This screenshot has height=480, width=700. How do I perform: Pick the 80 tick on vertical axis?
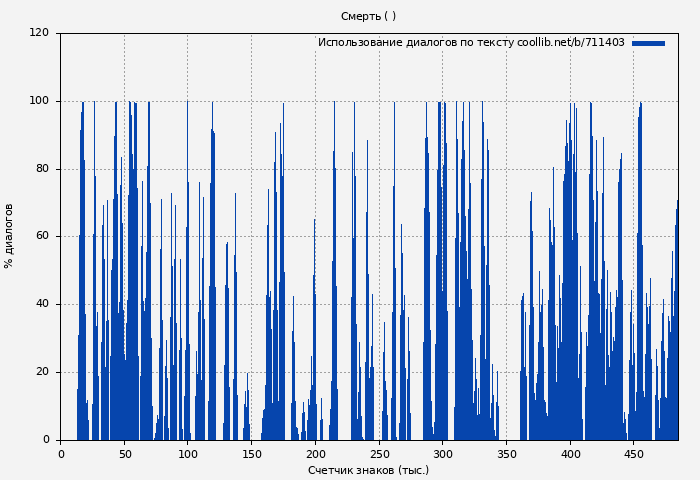[x=42, y=169]
